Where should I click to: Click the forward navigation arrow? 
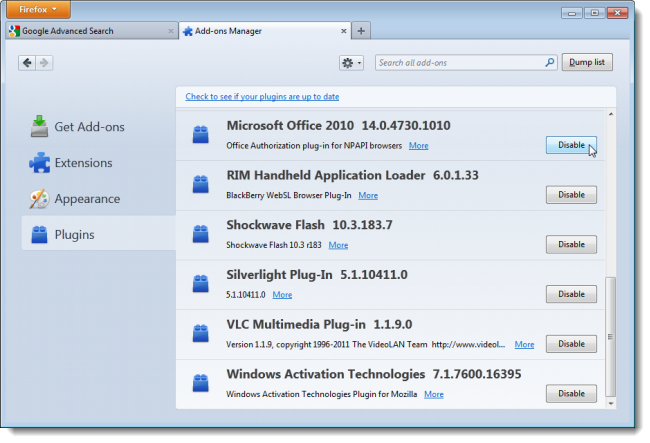(x=44, y=63)
